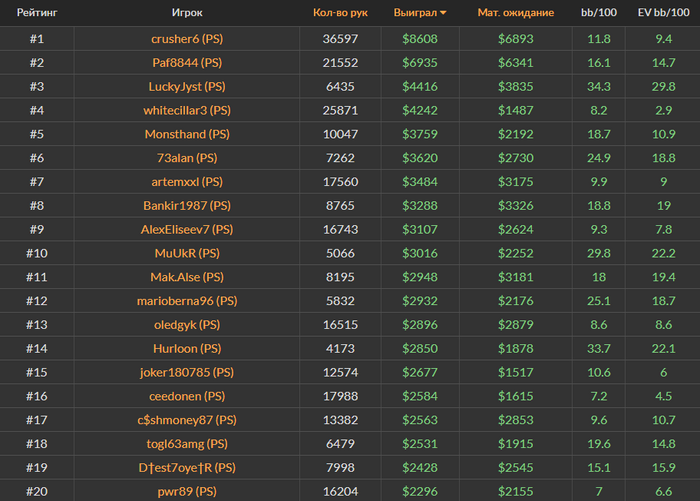Open artemxxl (PS) profile
This screenshot has width=700, height=501.
click(187, 182)
